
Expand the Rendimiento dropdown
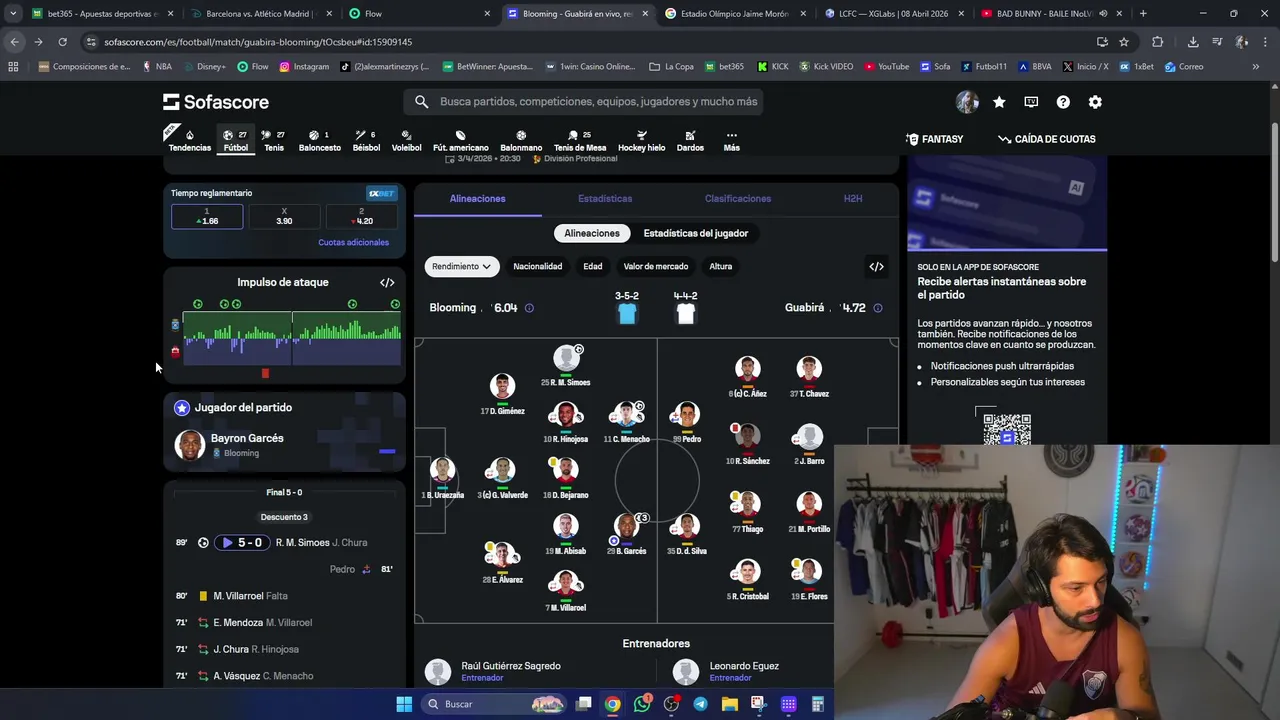(x=461, y=267)
